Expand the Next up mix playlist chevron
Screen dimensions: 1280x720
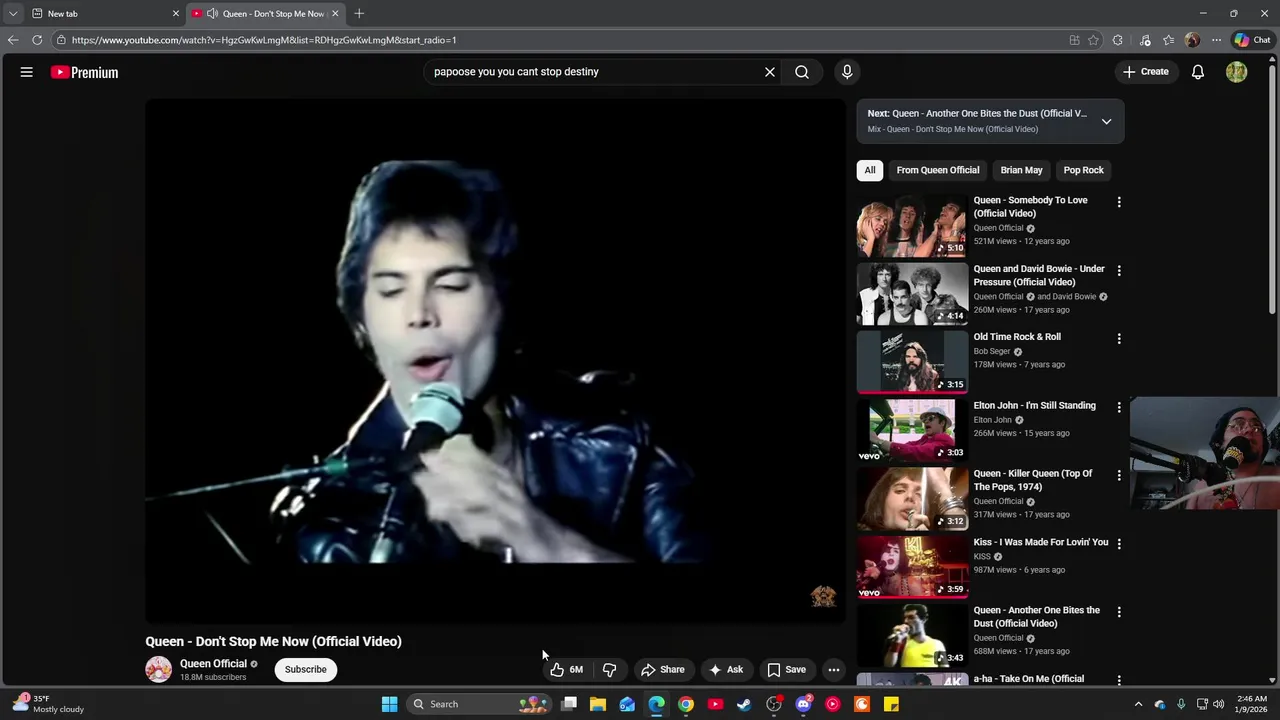(1106, 121)
